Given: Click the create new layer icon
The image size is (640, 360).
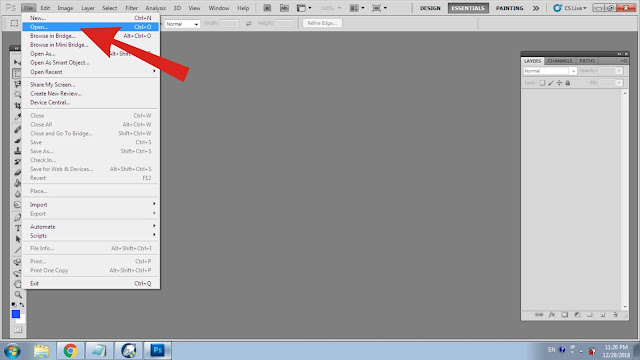Looking at the screenshot, I should tap(602, 315).
